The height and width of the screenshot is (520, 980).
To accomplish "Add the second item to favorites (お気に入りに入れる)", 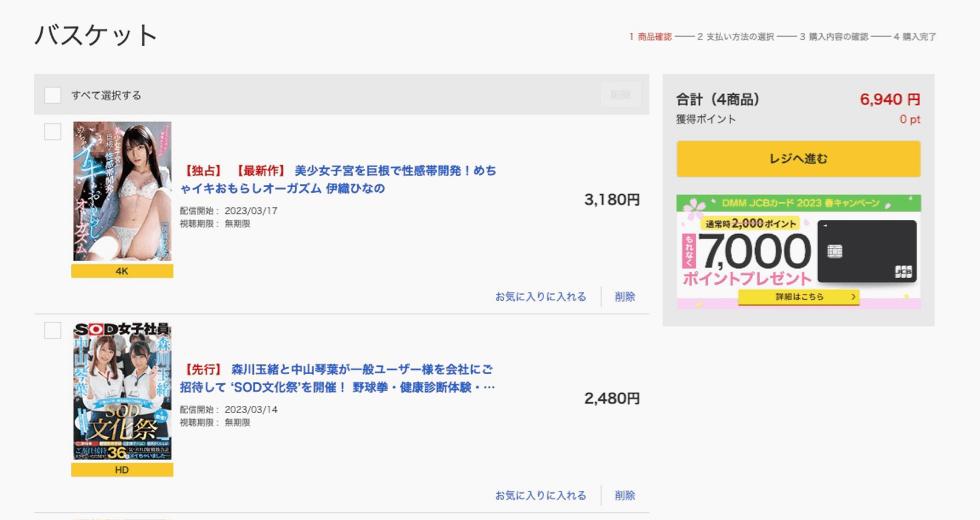I will (x=541, y=496).
